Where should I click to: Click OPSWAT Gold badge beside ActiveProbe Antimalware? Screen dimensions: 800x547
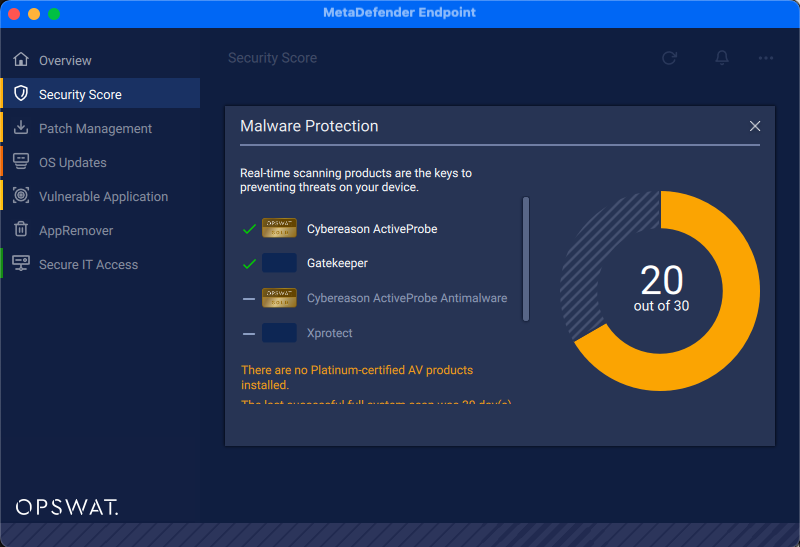[x=279, y=298]
